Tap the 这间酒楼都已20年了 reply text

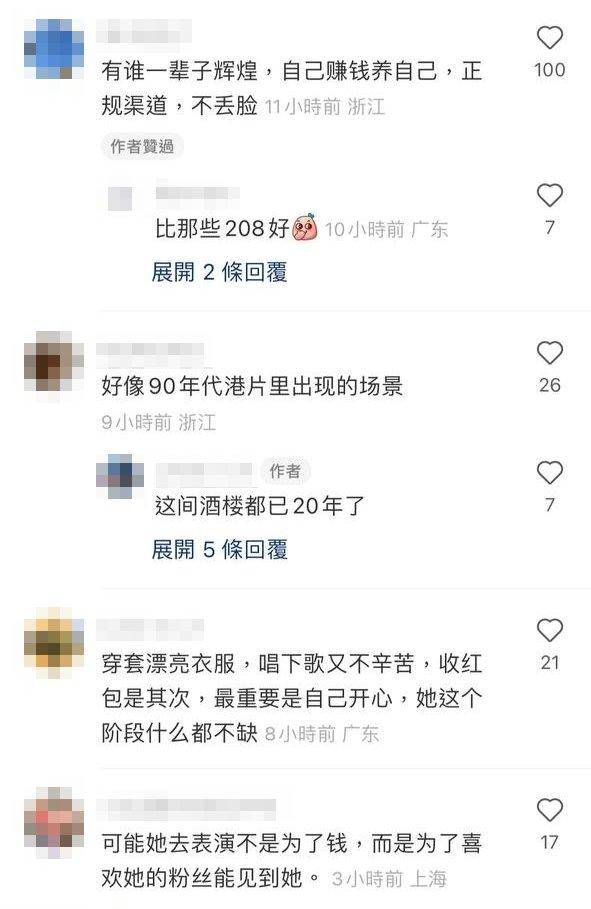point(259,506)
